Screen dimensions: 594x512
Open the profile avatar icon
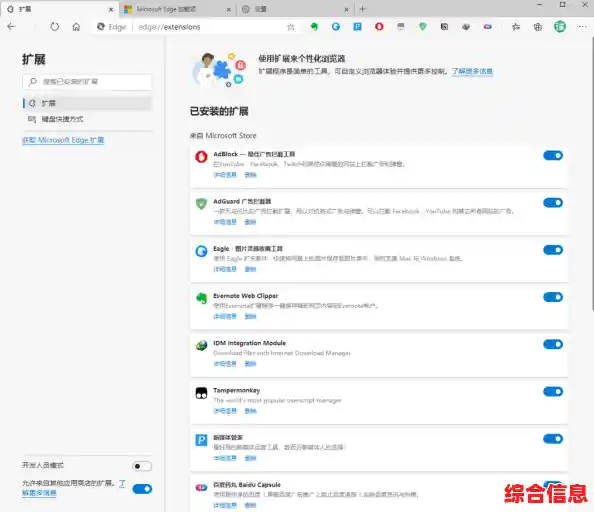coord(560,27)
